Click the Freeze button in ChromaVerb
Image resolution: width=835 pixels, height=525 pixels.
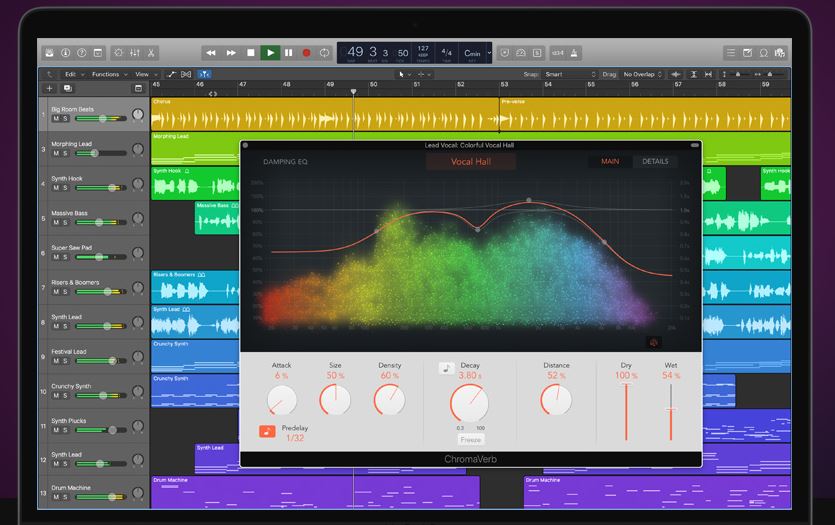pyautogui.click(x=470, y=439)
